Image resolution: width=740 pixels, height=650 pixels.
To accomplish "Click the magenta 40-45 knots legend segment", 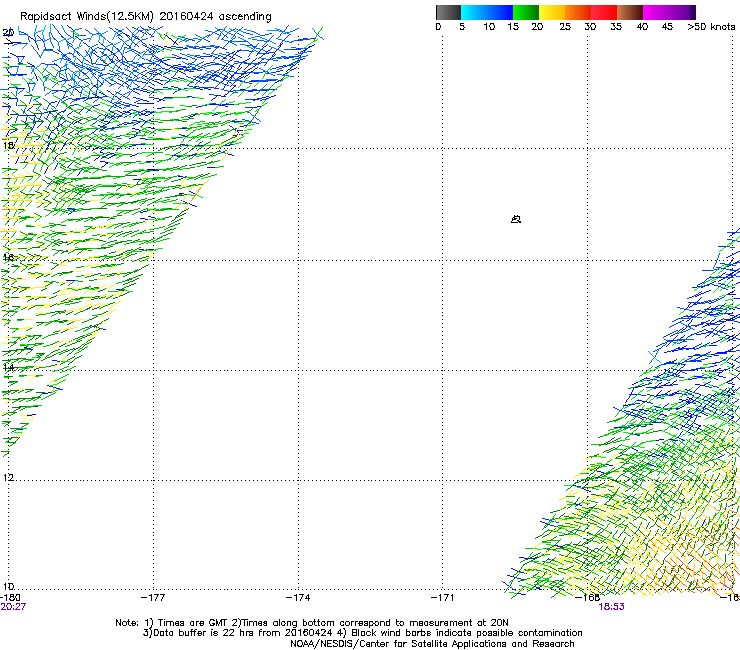I will coord(656,12).
